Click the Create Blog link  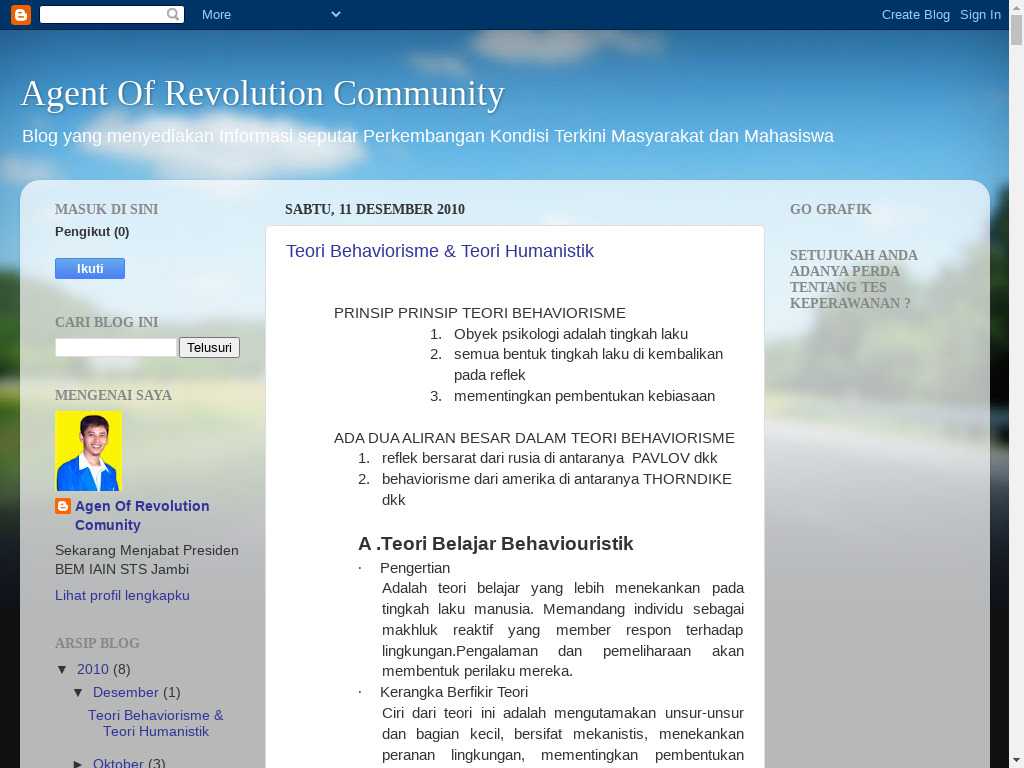click(x=915, y=14)
